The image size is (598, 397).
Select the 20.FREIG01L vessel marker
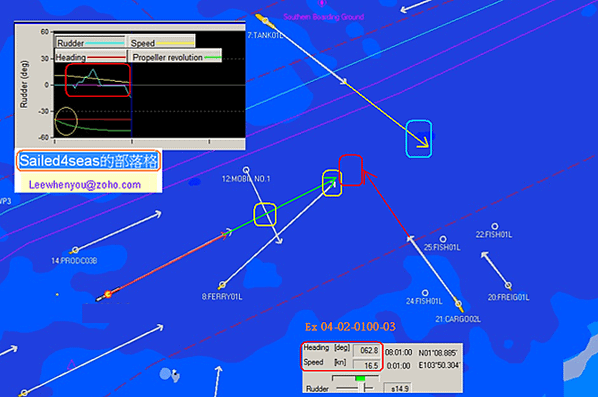click(x=508, y=285)
